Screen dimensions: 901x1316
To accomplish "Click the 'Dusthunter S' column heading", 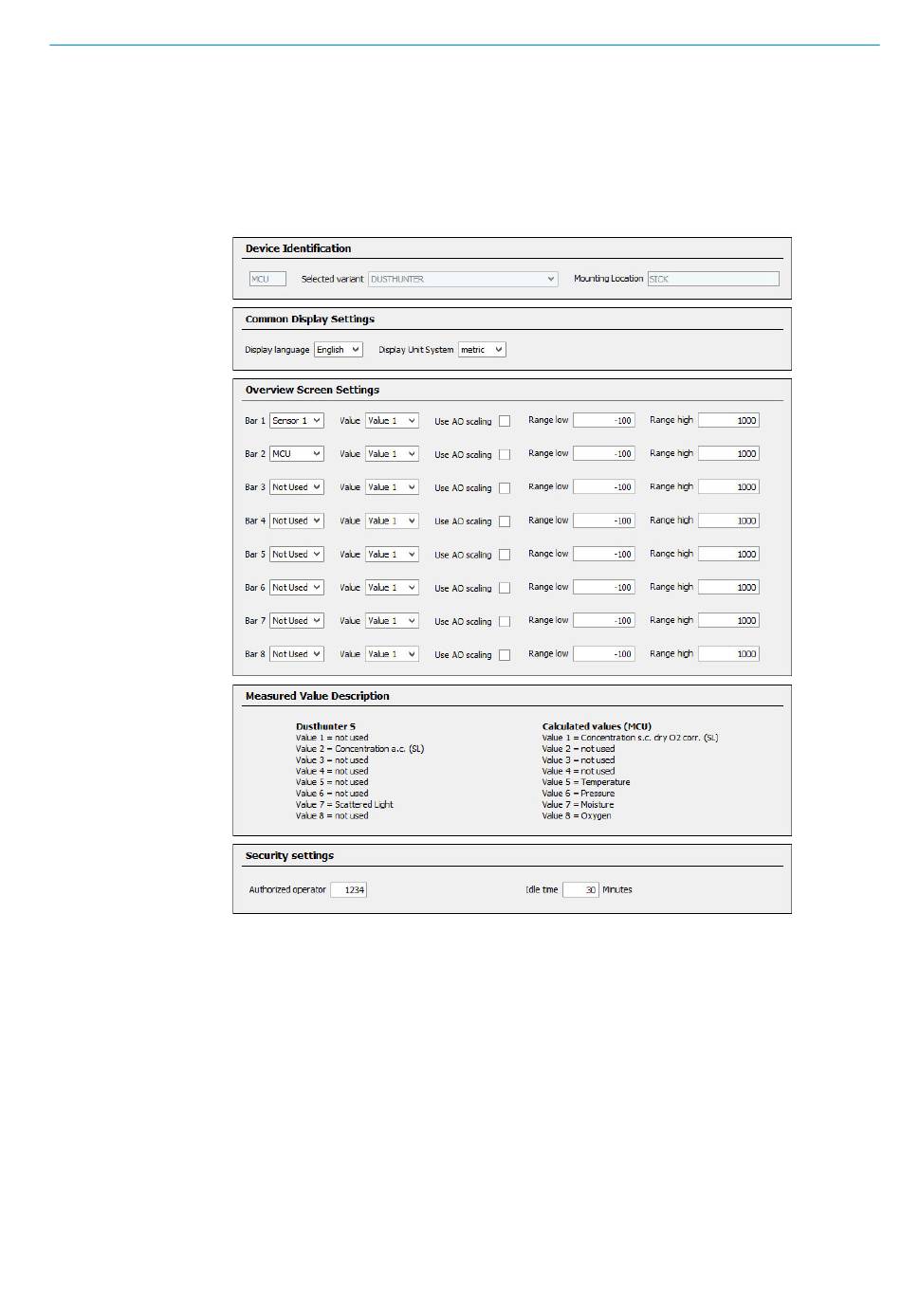I will point(325,727).
